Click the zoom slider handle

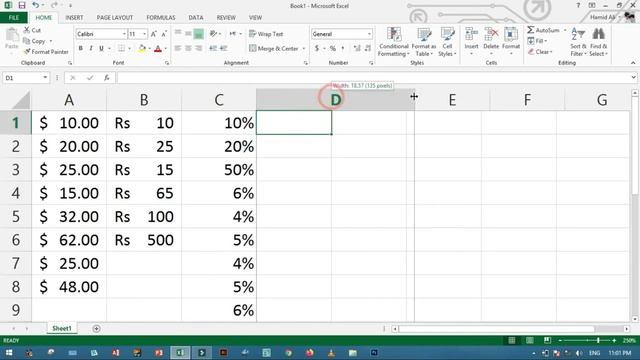(x=598, y=340)
